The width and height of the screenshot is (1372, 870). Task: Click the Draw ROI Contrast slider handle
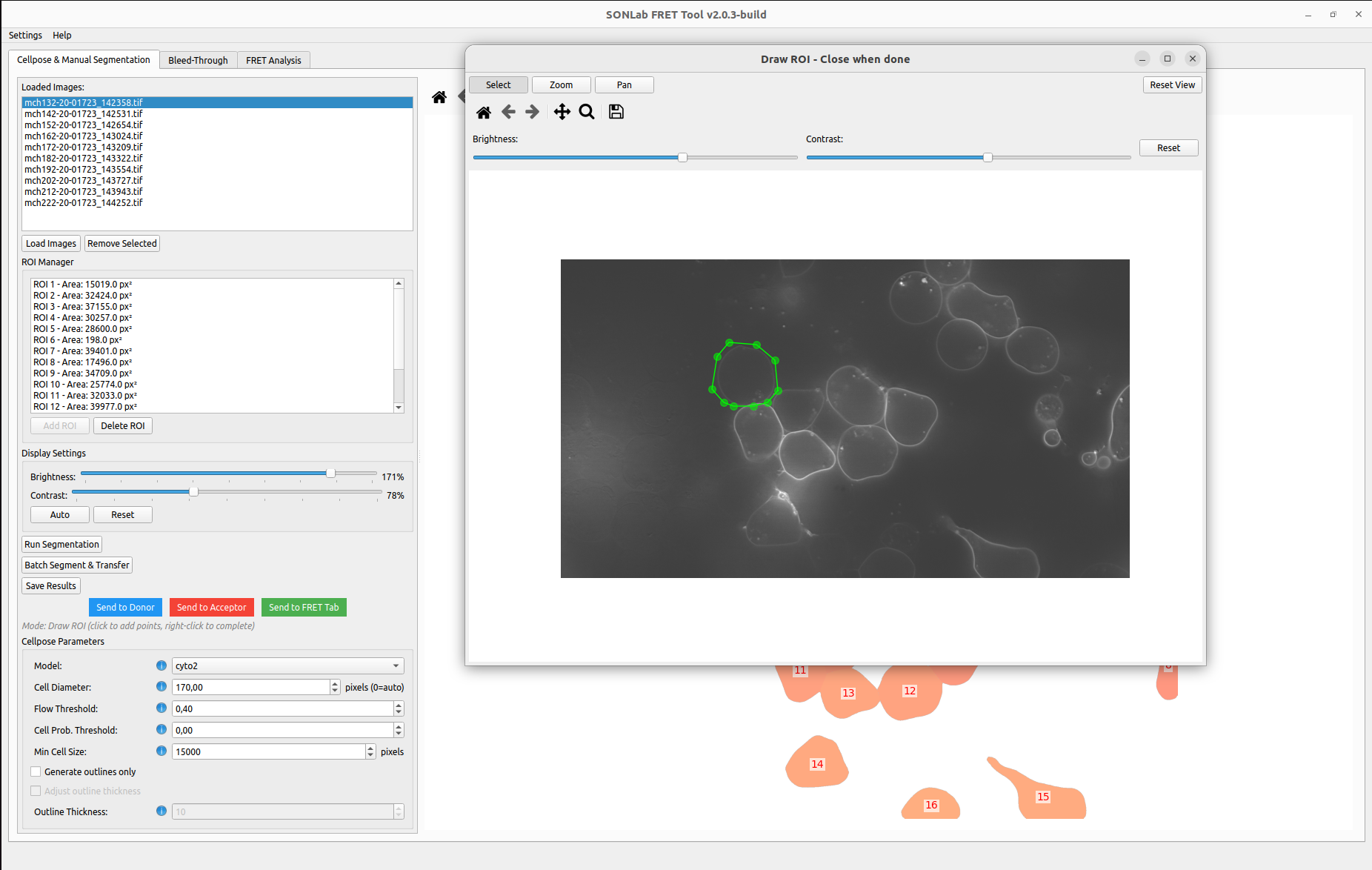pyautogui.click(x=988, y=158)
